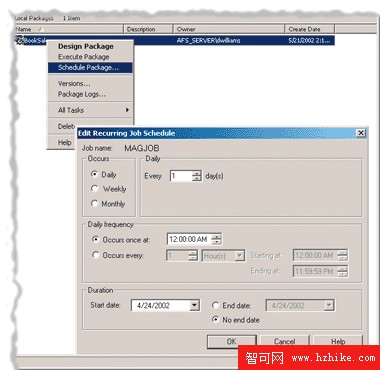
Task: Open the Start date dropdown calendar
Action: [x=195, y=305]
